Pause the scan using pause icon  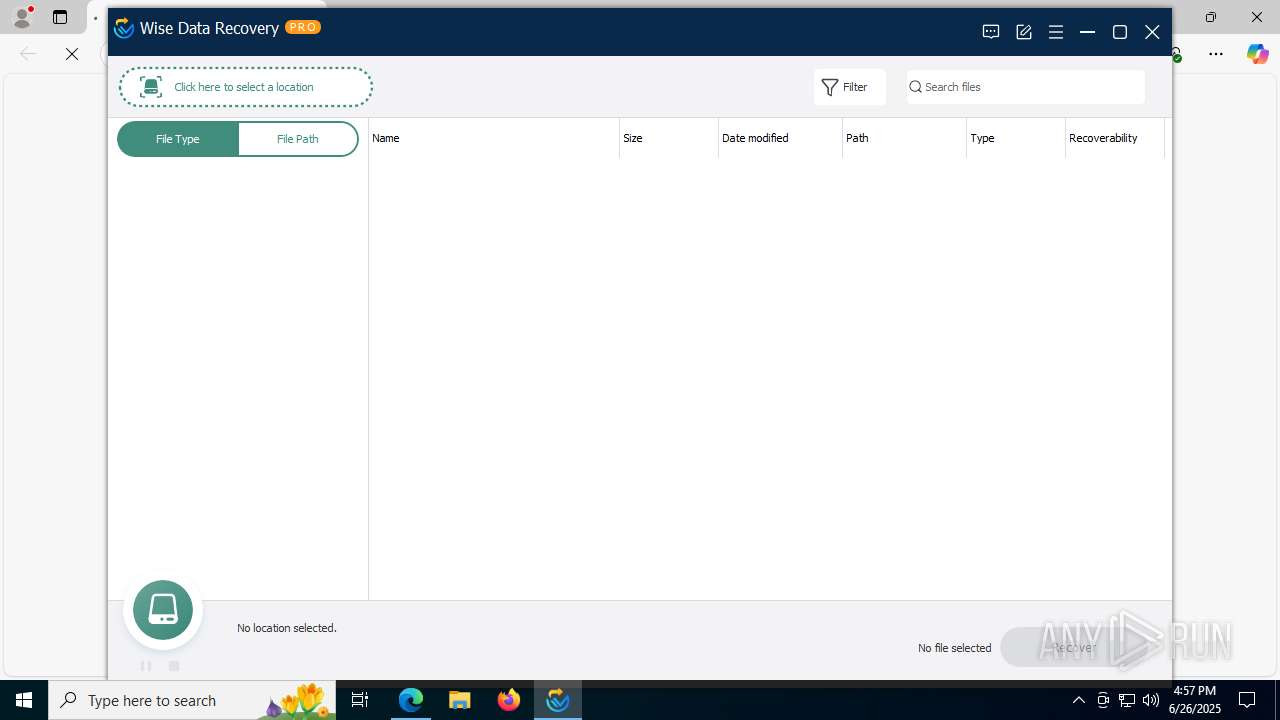tap(146, 666)
